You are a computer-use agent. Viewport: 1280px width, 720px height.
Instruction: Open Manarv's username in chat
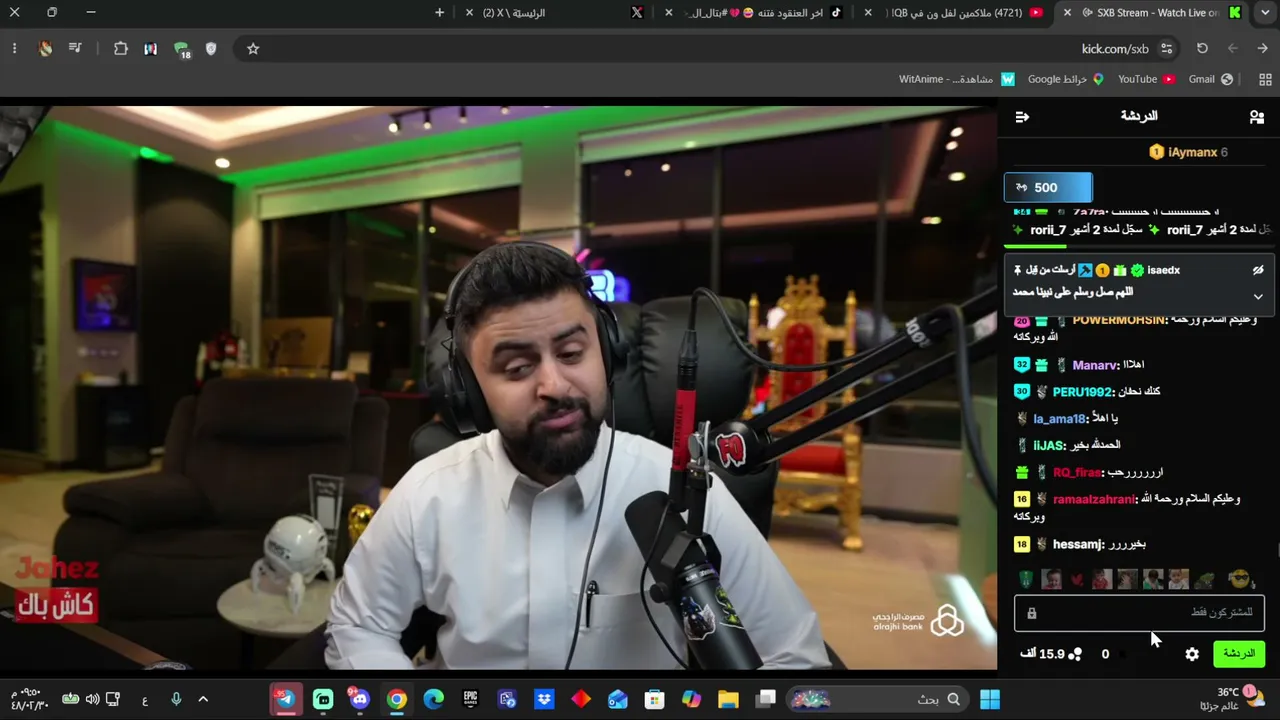coord(1095,365)
